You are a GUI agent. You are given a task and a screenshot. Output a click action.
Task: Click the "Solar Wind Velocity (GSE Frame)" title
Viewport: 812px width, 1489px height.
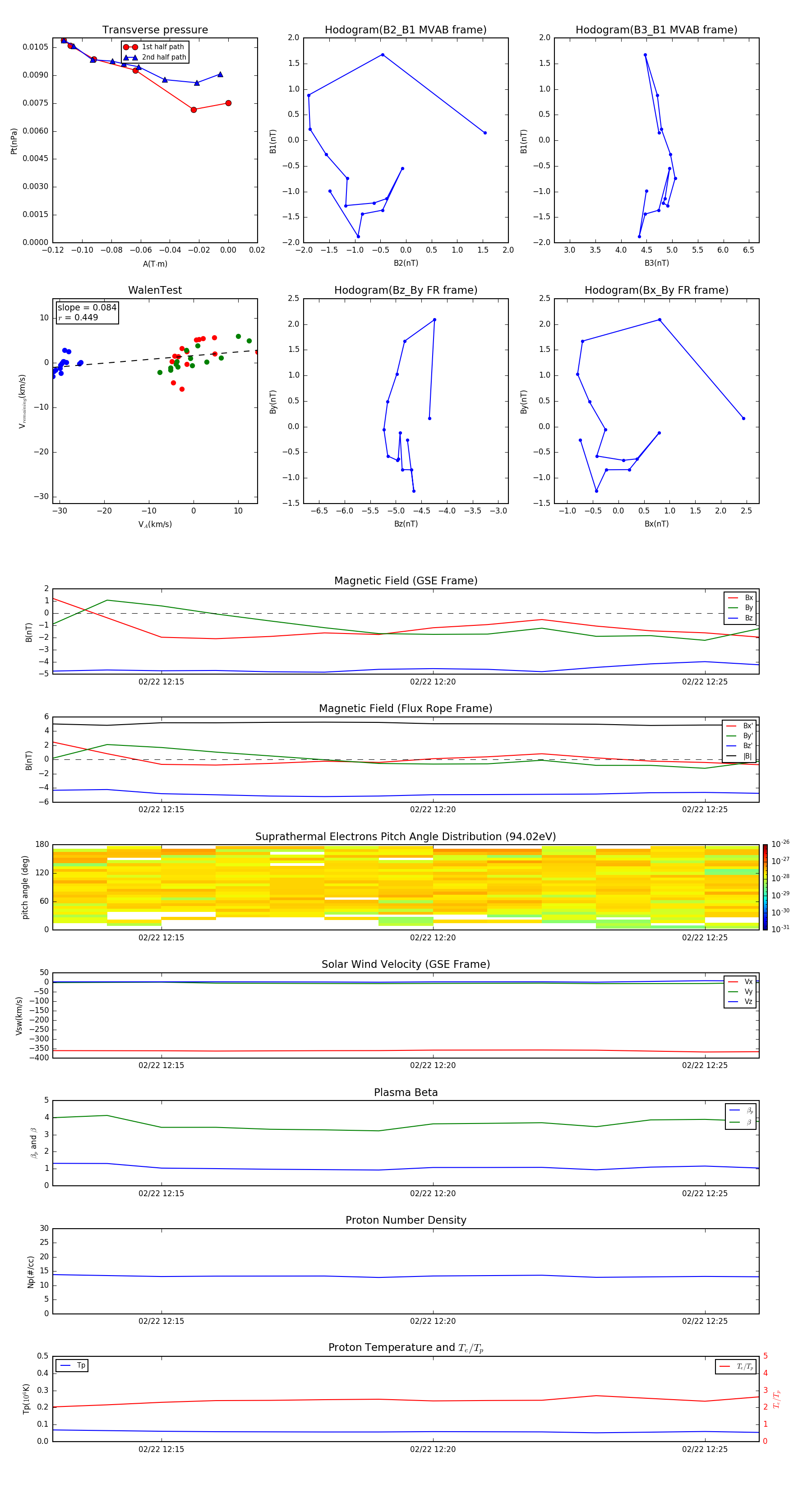[406, 965]
